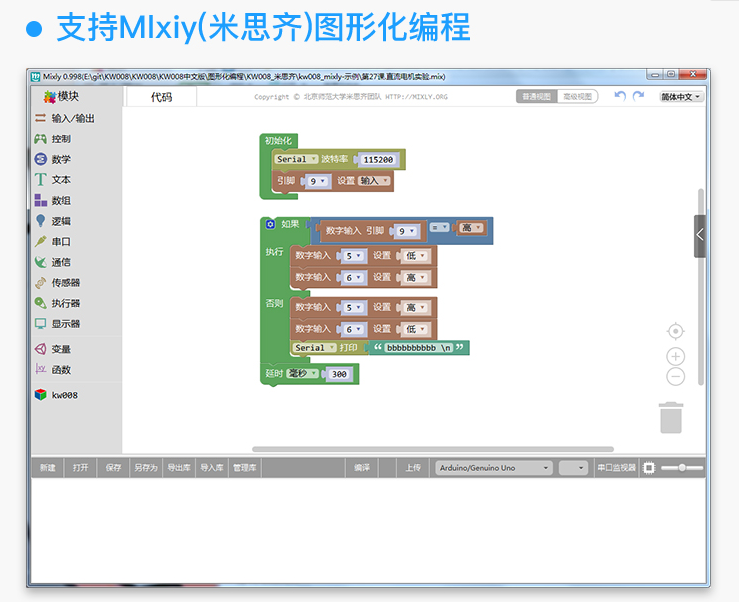
Task: Open the Serial dropdown in 打印 block
Action: (x=314, y=347)
